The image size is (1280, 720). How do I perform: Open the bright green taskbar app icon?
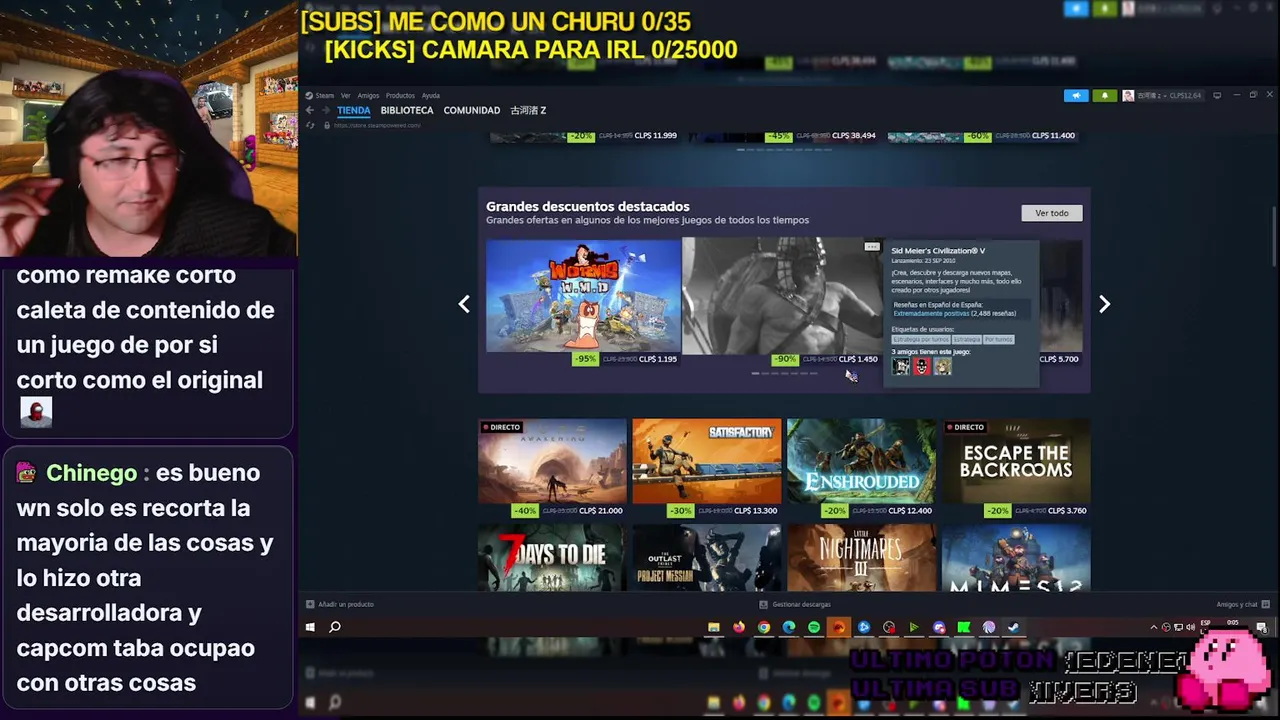pos(964,627)
